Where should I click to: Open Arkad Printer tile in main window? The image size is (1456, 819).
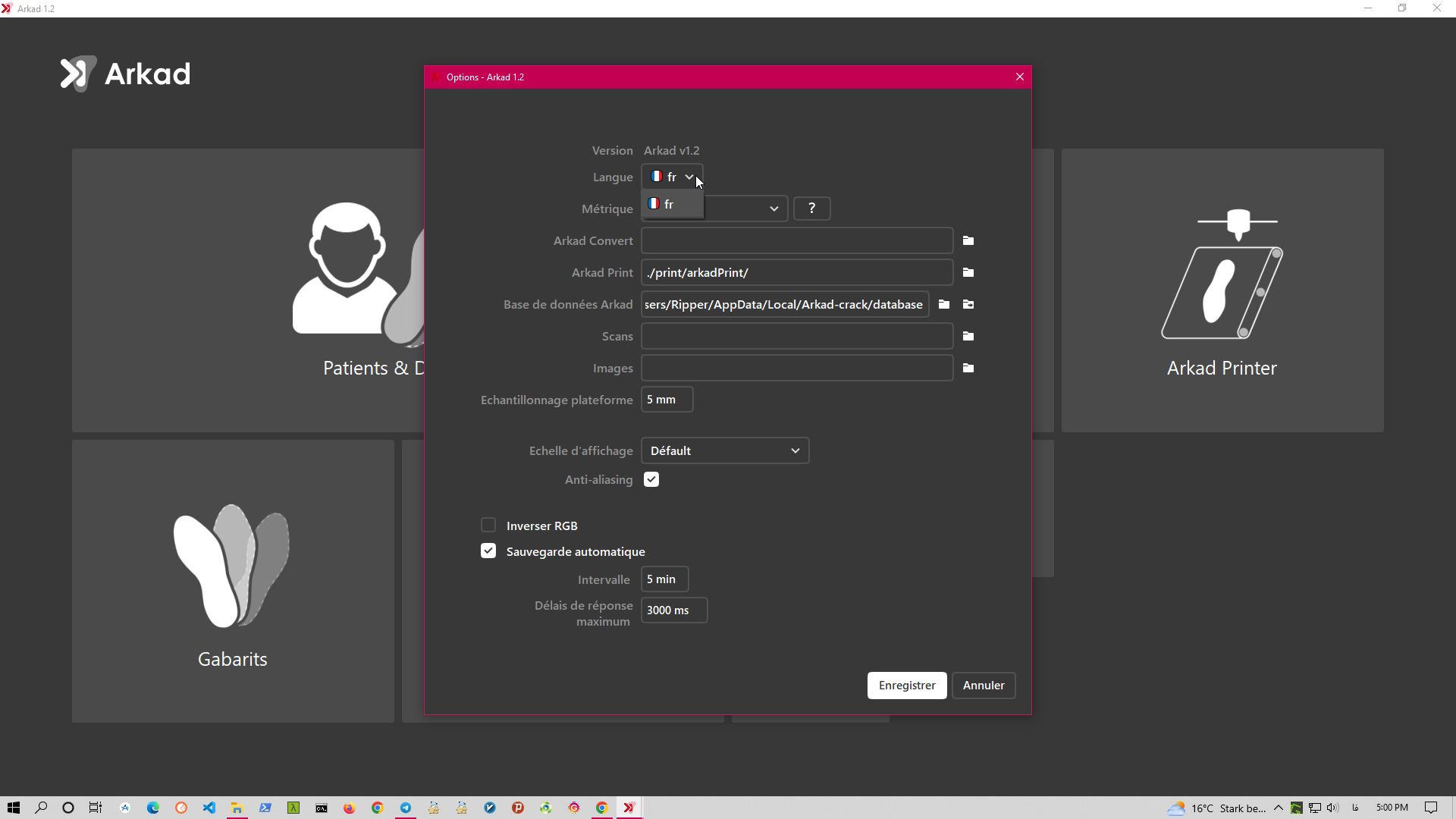(x=1222, y=290)
